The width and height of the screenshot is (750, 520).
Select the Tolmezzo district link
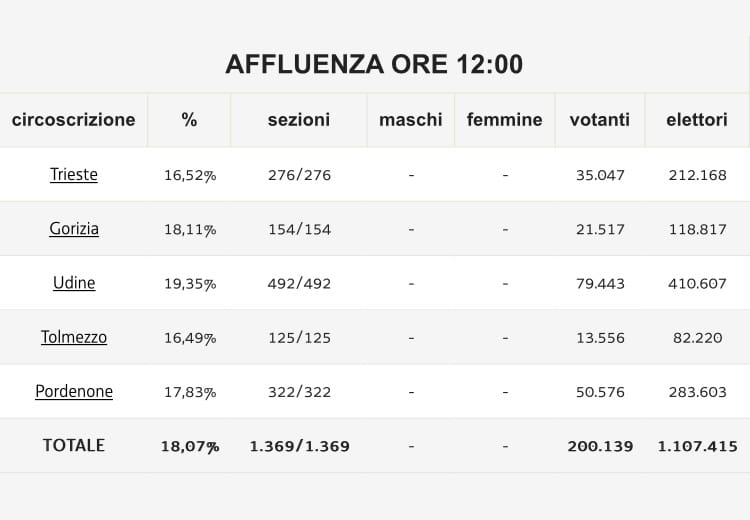pyautogui.click(x=74, y=337)
